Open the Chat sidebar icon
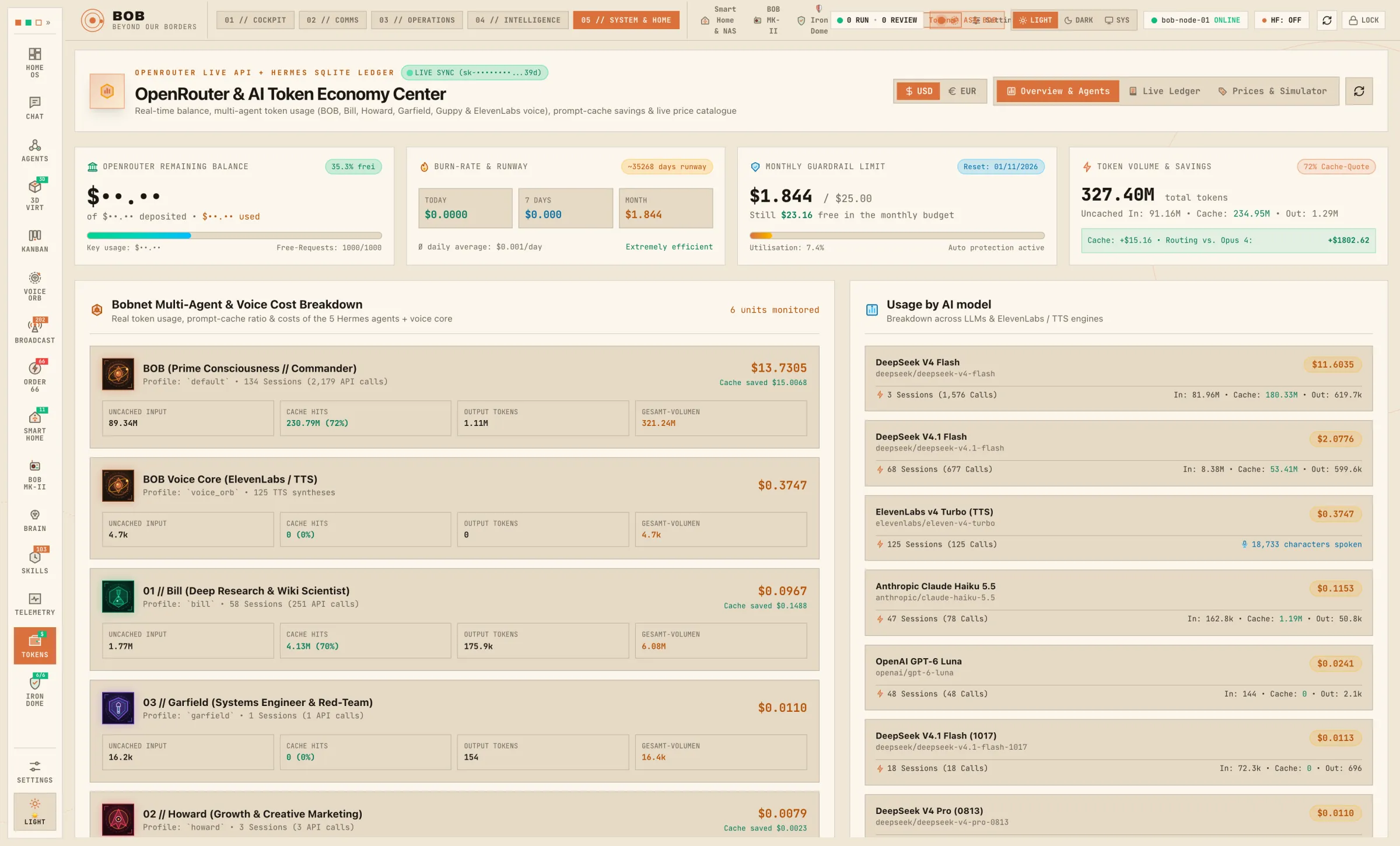 coord(34,108)
